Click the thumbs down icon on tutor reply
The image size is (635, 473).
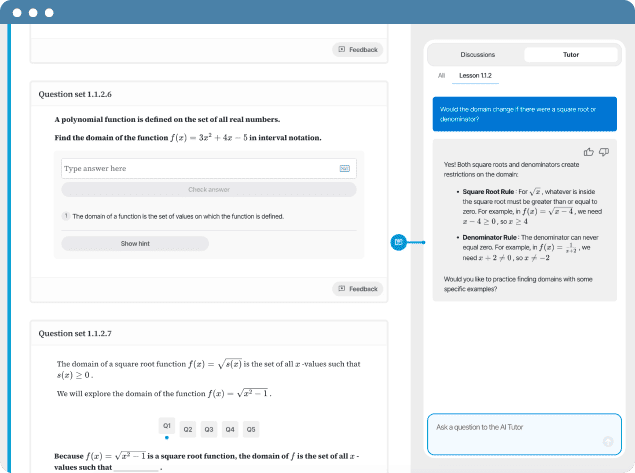(604, 151)
